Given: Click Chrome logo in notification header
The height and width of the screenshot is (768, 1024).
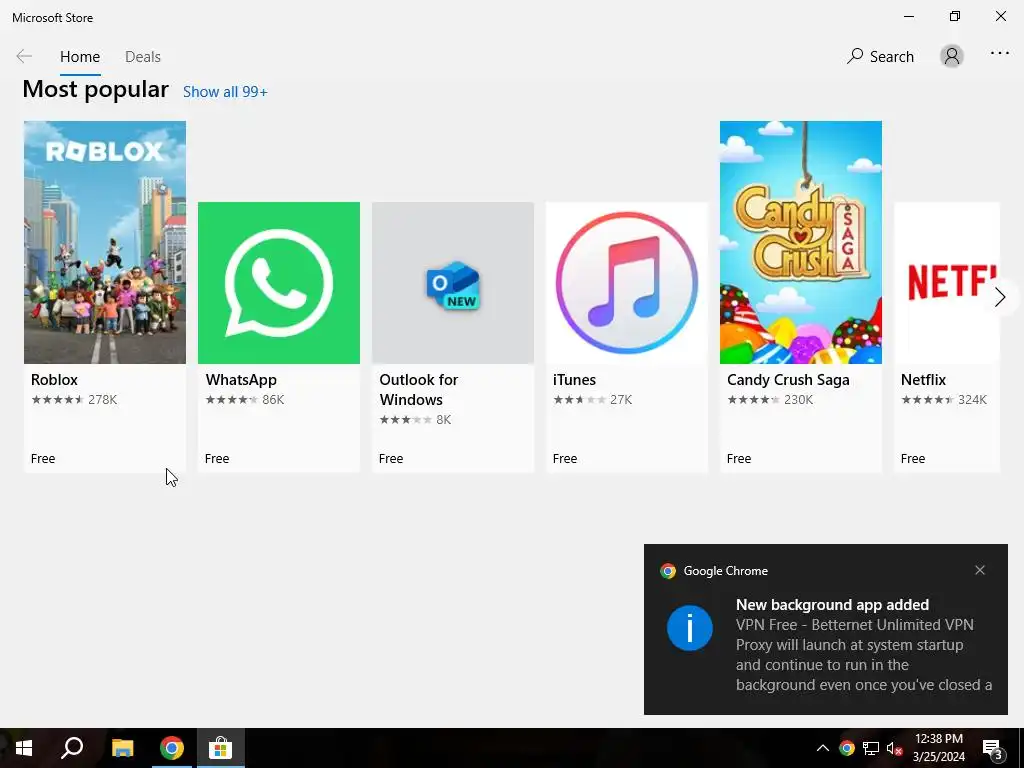Looking at the screenshot, I should pos(667,571).
